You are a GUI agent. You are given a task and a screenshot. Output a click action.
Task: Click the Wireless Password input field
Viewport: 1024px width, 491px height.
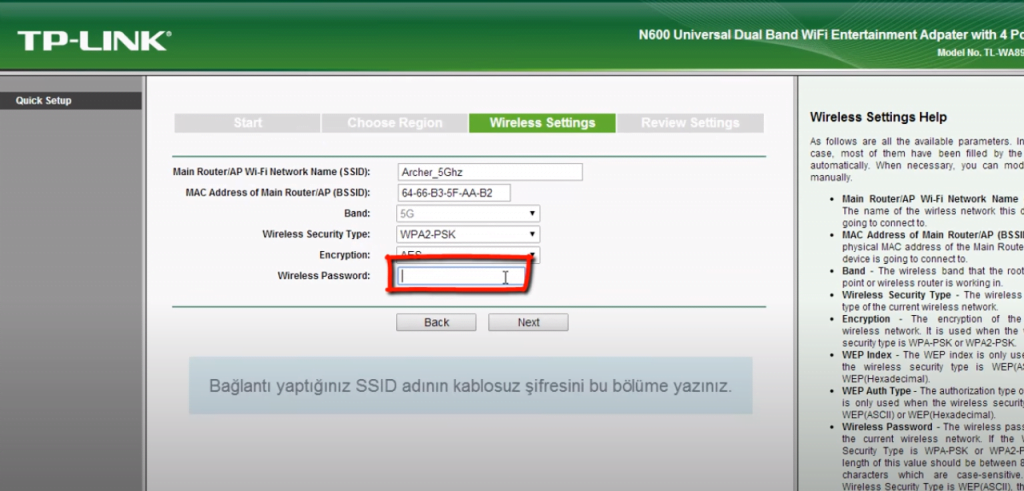pyautogui.click(x=461, y=276)
